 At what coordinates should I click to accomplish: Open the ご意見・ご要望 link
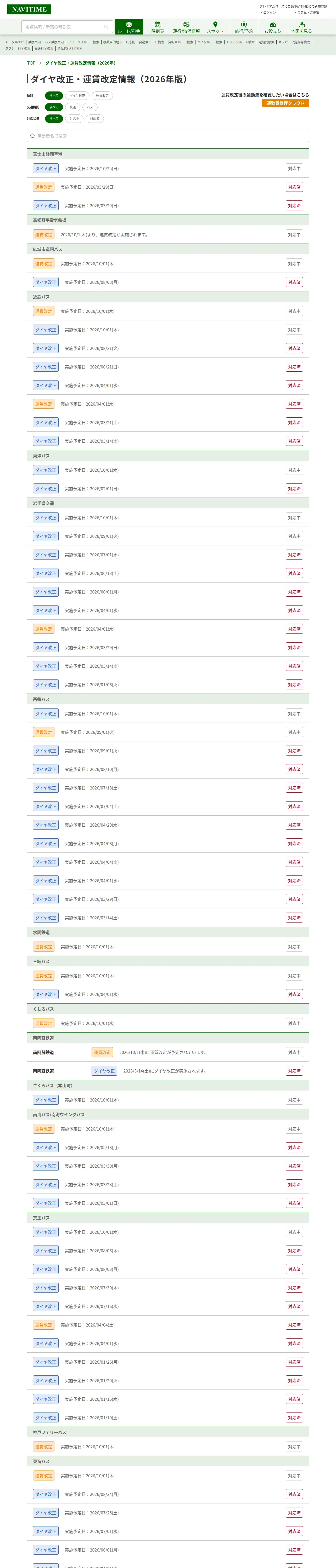[x=308, y=13]
